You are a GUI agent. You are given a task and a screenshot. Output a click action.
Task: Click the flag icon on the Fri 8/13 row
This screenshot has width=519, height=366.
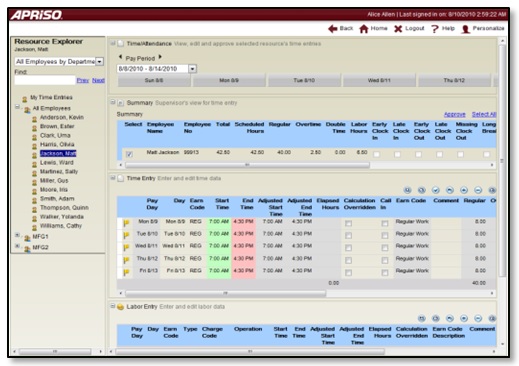point(126,272)
